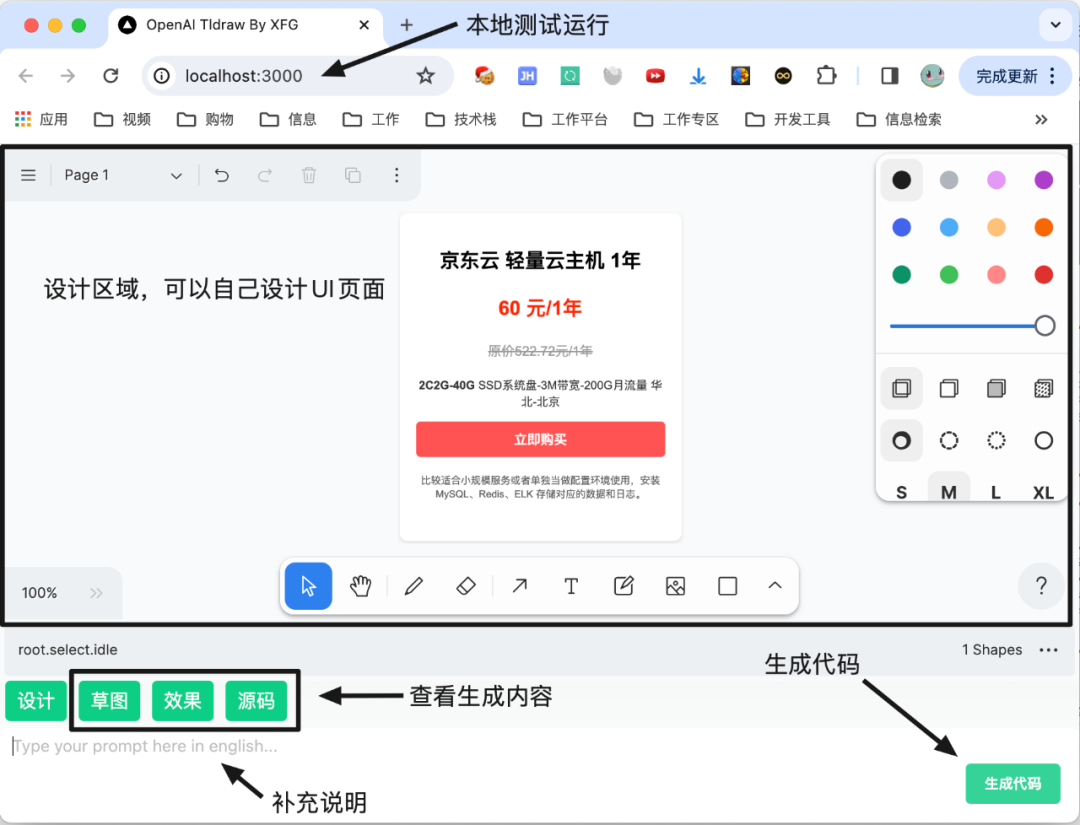Delete selected shape with trash icon
The image size is (1080, 825).
tap(309, 175)
